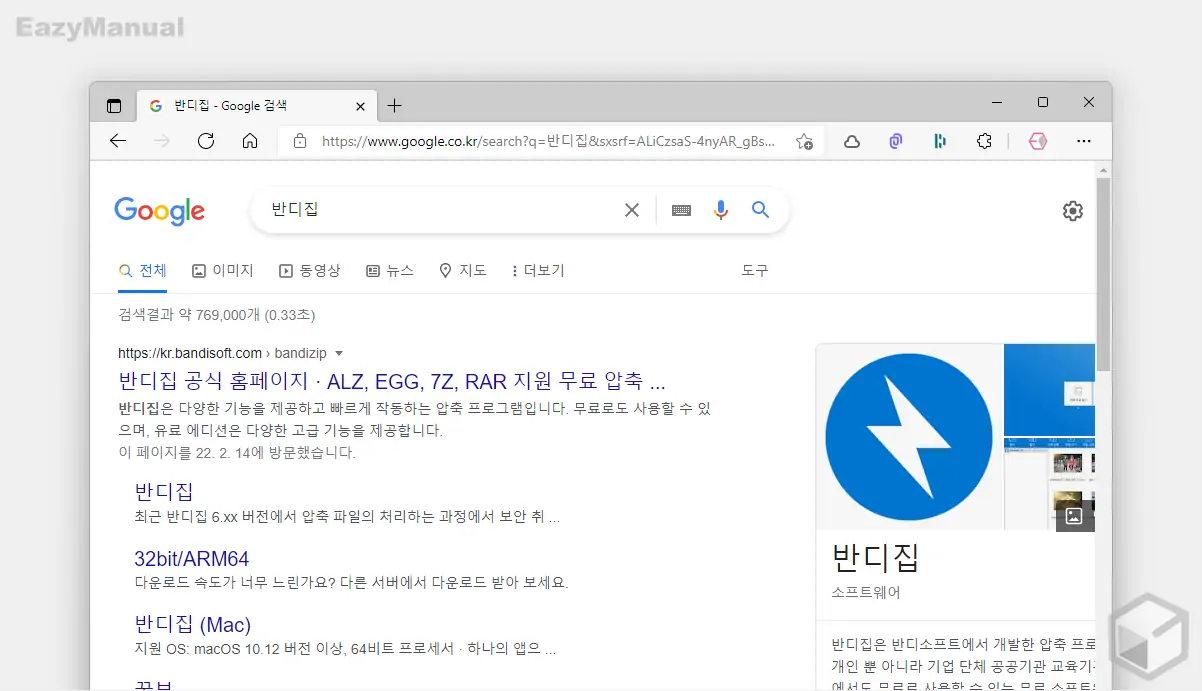Switch to the 동영상 tab
The width and height of the screenshot is (1202, 691).
pos(310,271)
